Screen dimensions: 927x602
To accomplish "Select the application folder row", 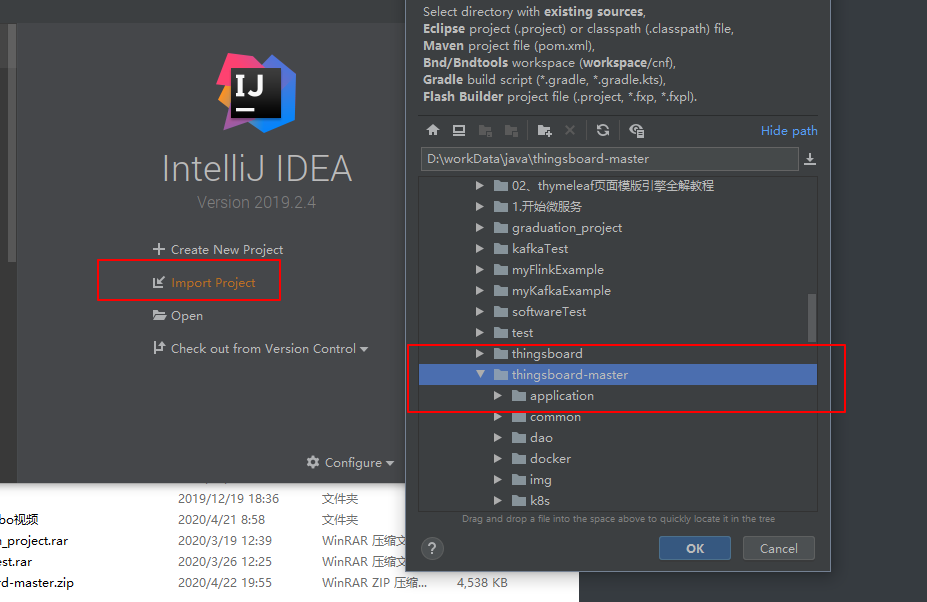I will point(618,396).
